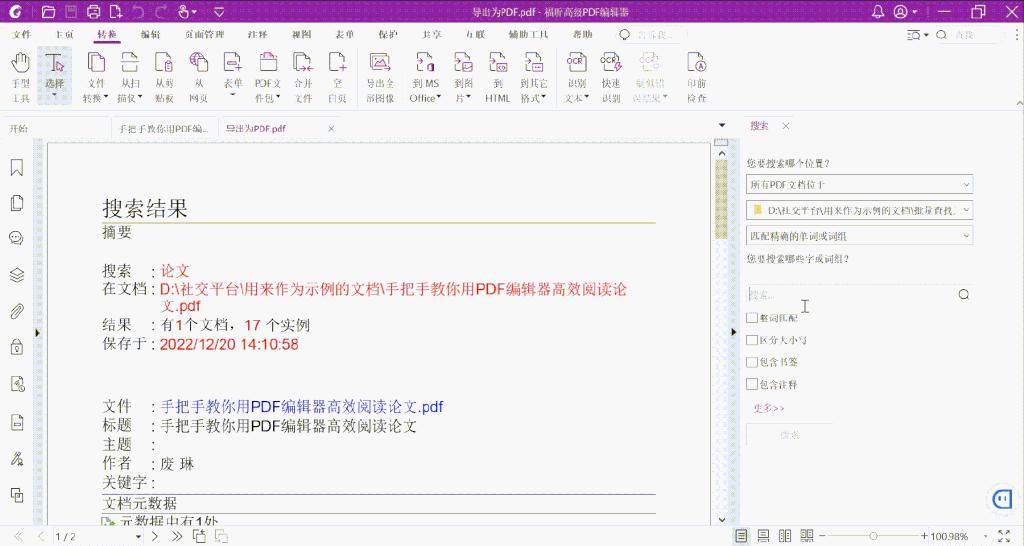Switch to continuous page view in status bar

pos(763,536)
